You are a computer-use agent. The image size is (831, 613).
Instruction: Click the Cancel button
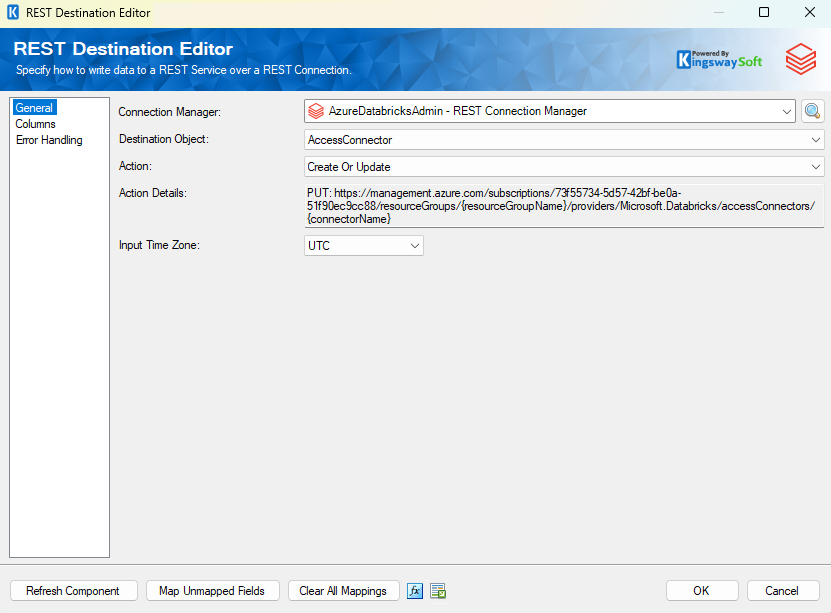[783, 591]
